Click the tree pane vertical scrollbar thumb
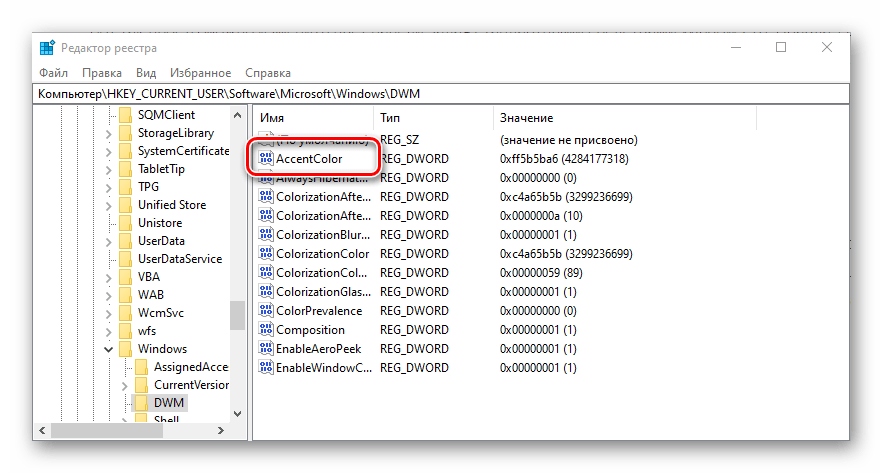This screenshot has height=473, width=883. pyautogui.click(x=237, y=315)
